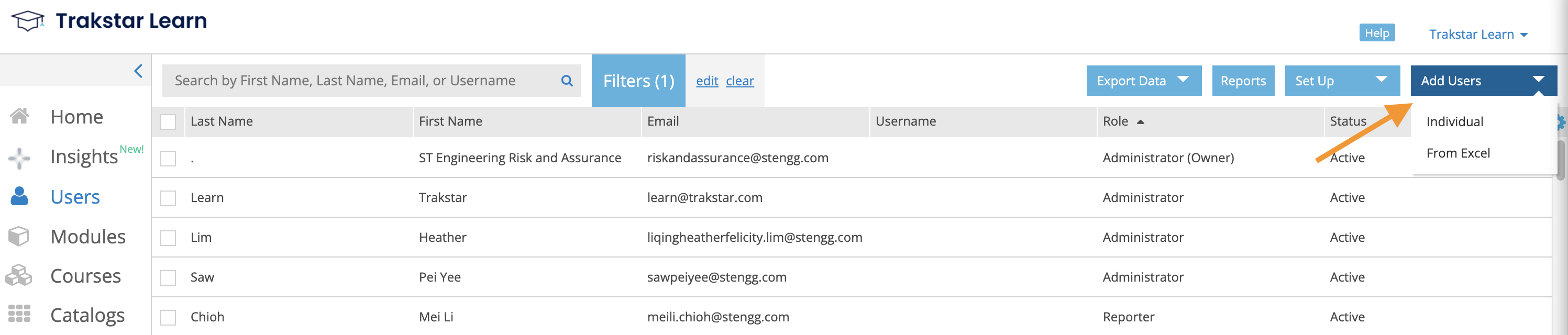
Task: Choose Individual from Add Users menu
Action: pyautogui.click(x=1454, y=121)
